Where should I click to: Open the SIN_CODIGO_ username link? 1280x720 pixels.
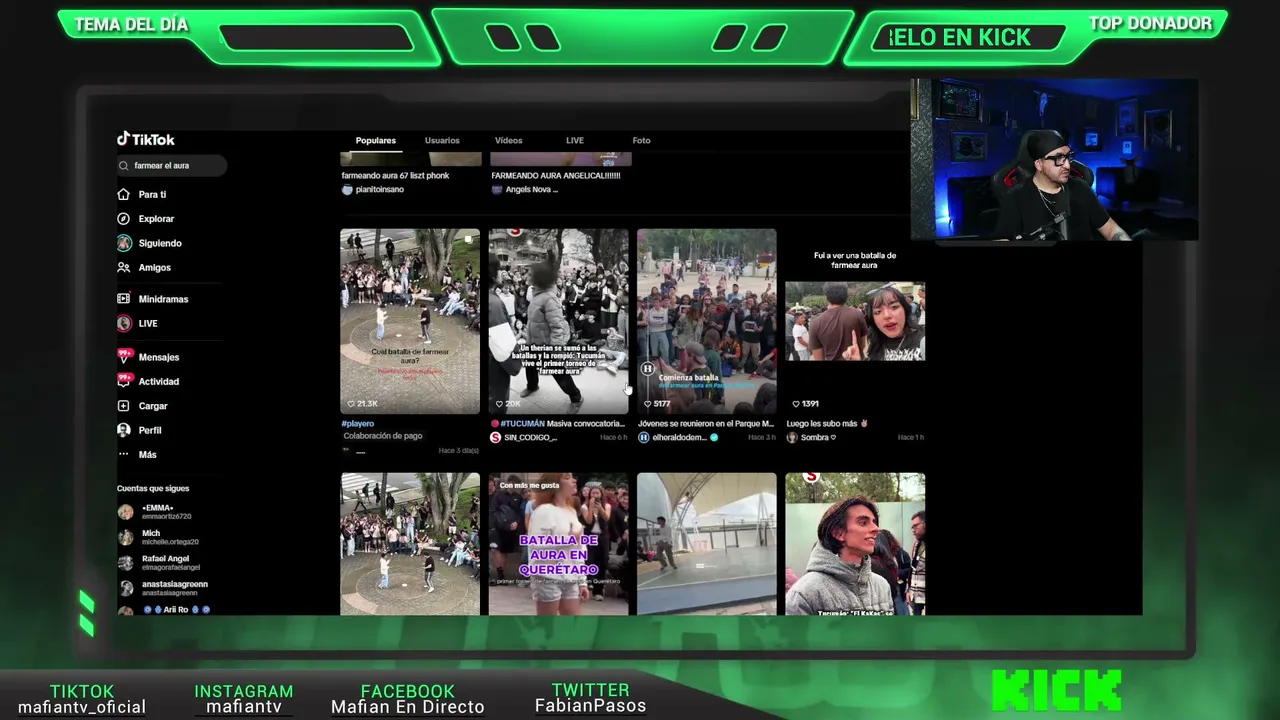pos(531,438)
